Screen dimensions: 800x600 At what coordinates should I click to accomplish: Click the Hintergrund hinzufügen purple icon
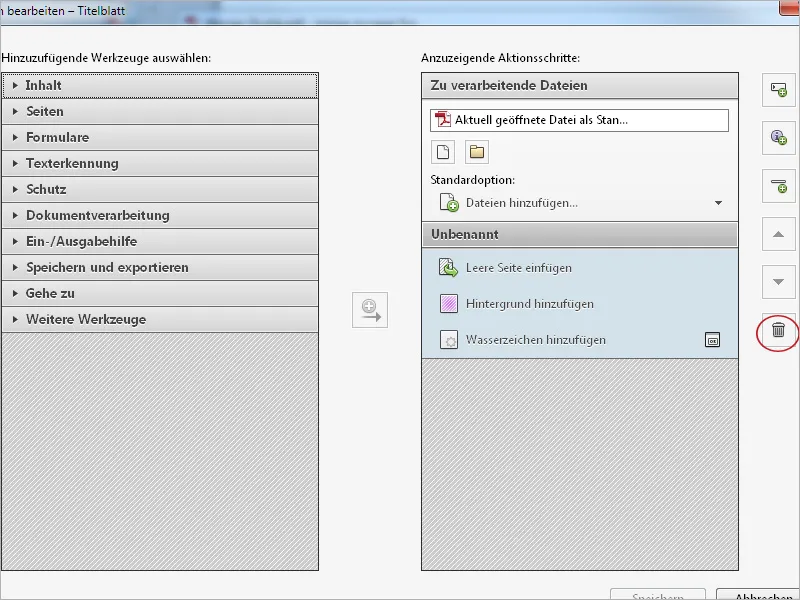point(448,304)
